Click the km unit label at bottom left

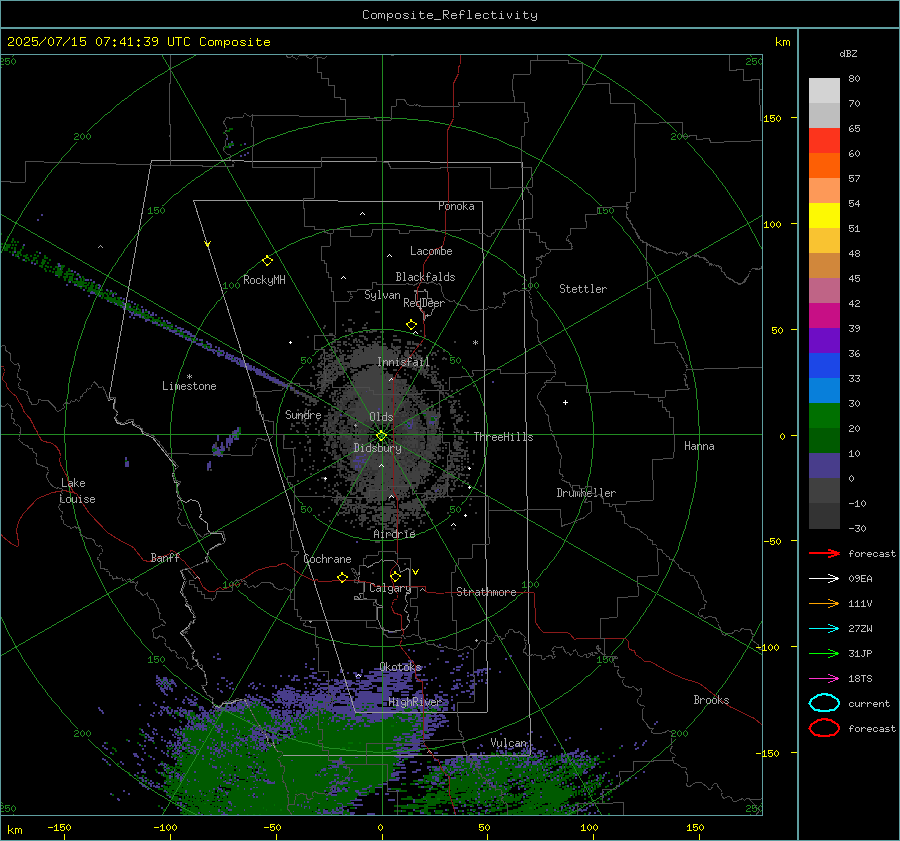coord(15,830)
